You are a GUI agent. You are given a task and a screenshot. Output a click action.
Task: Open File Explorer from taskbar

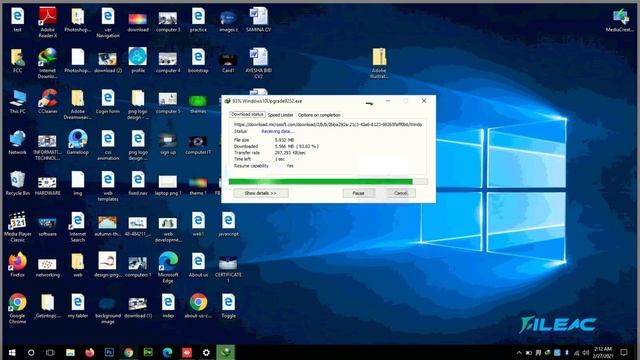coord(70,352)
